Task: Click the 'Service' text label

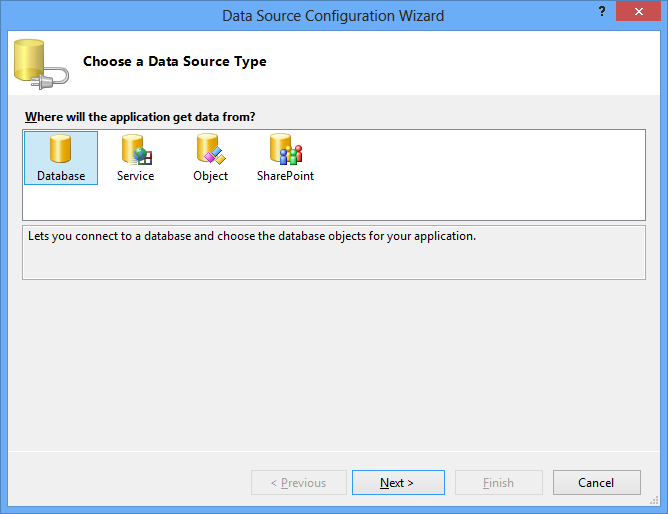Action: click(135, 176)
